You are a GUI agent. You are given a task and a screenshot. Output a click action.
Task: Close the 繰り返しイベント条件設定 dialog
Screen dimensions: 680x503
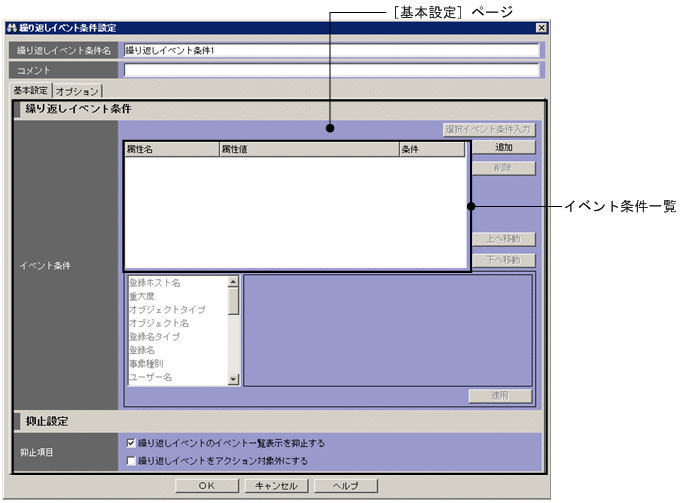click(x=541, y=28)
